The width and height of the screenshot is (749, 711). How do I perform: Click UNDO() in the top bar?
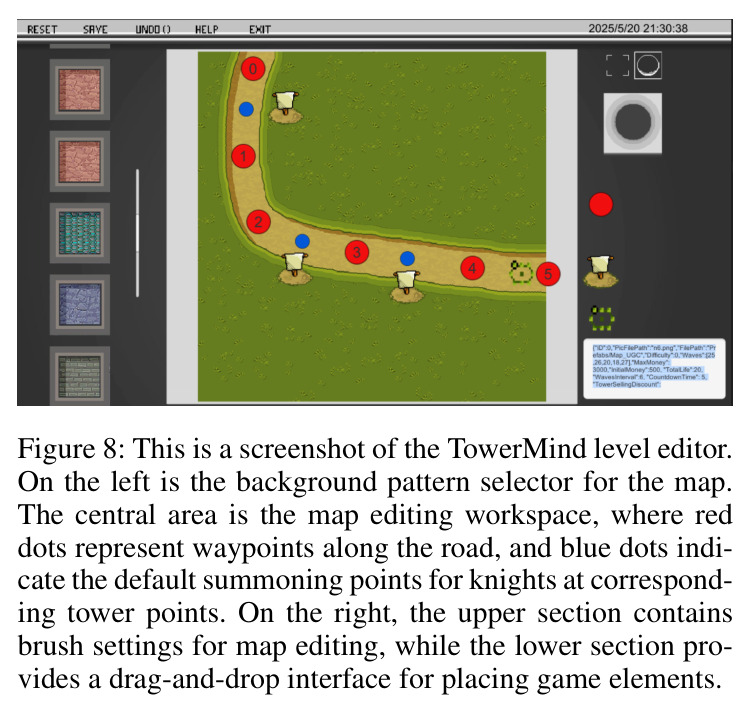point(153,30)
